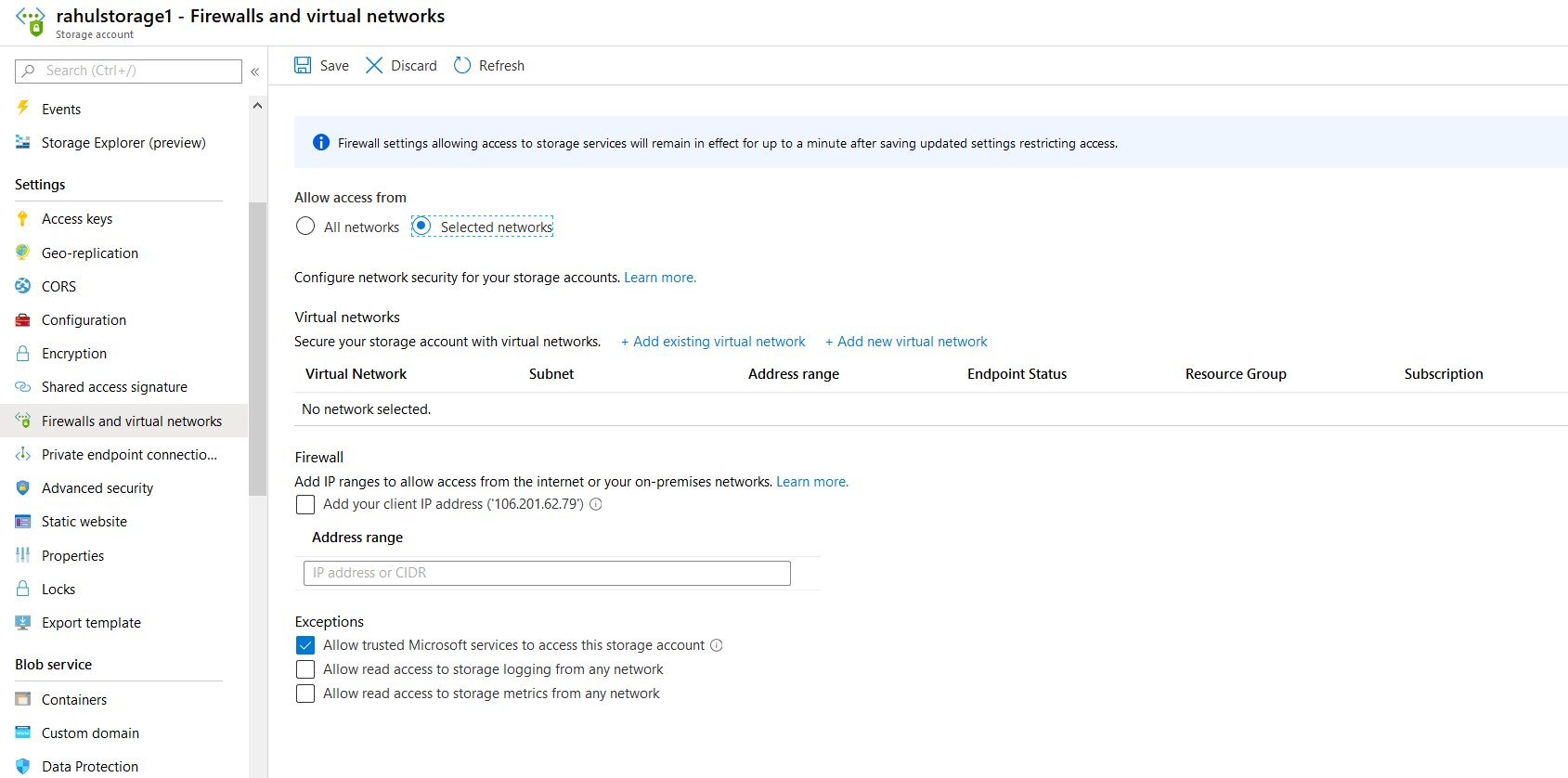
Task: Click the Custom domain icon
Action: (x=23, y=733)
